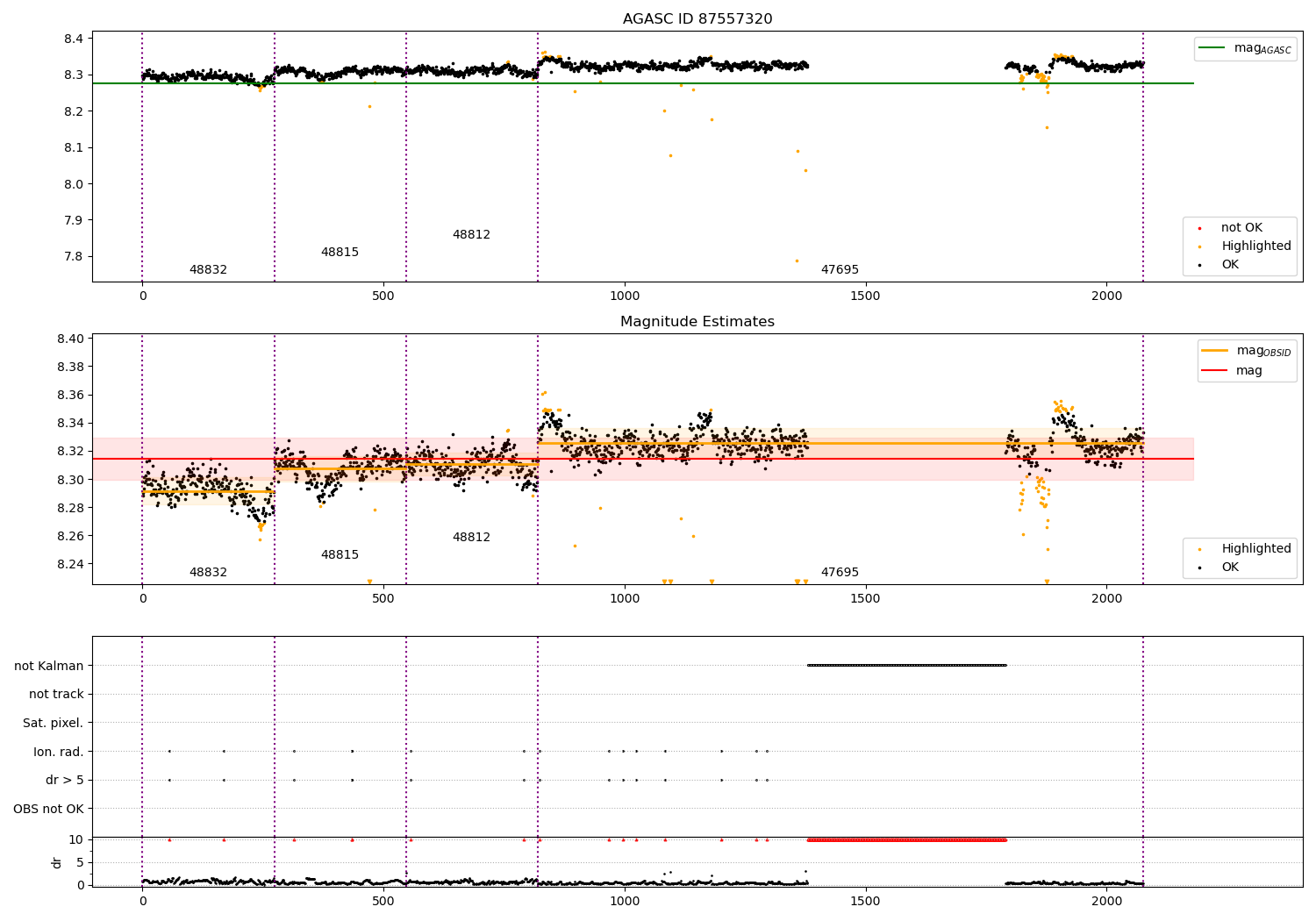The height and width of the screenshot is (921, 1316).
Task: Click the 2000 x-axis tick of middle plot
Action: click(x=1107, y=599)
